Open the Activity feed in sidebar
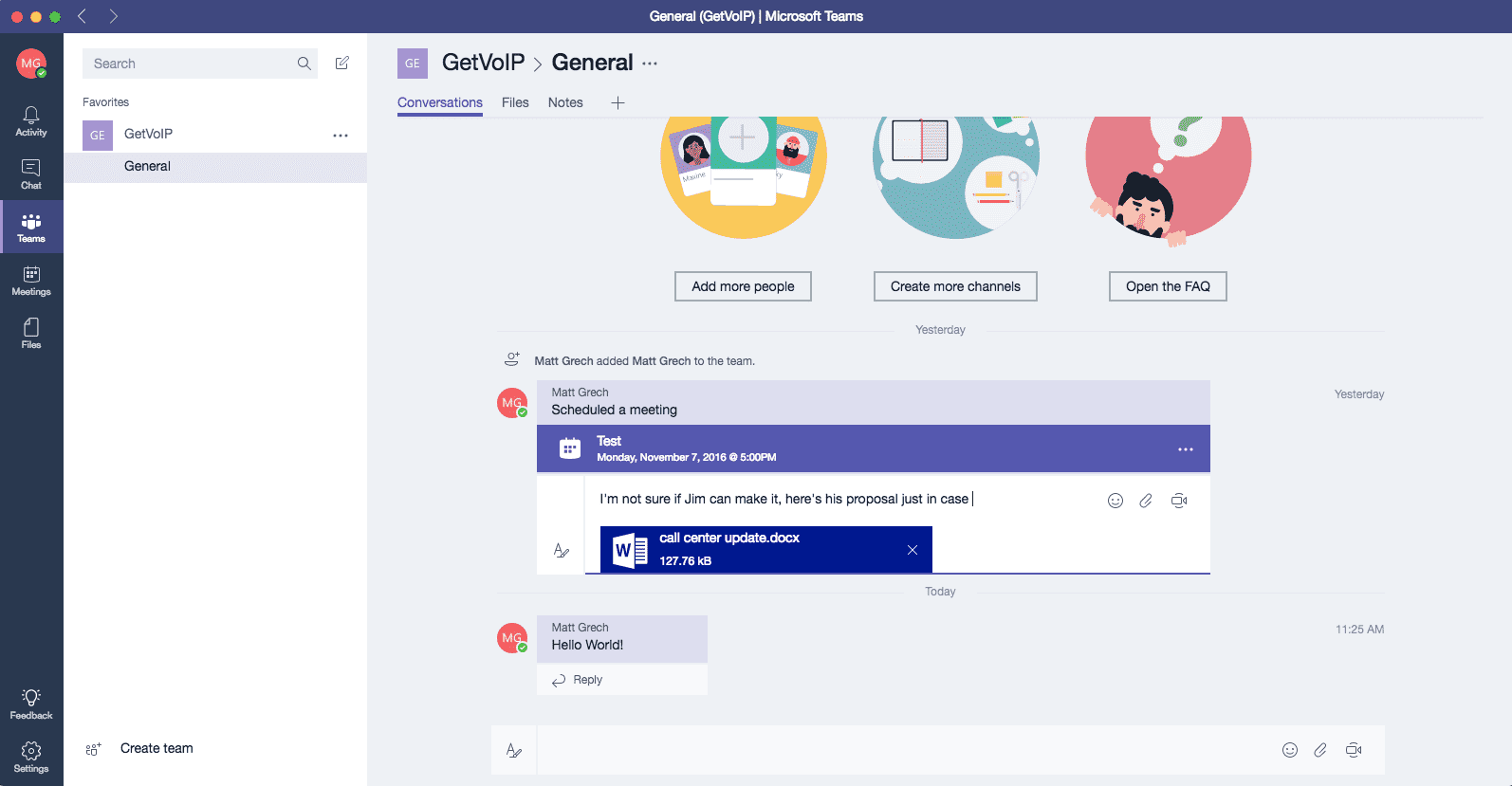Image resolution: width=1512 pixels, height=786 pixels. (31, 121)
